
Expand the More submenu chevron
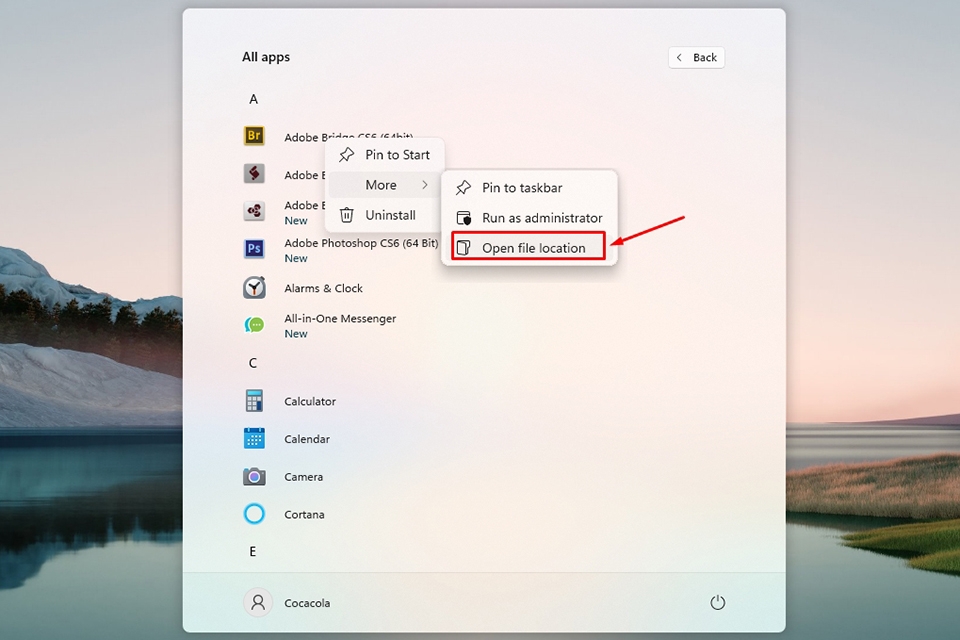[427, 185]
